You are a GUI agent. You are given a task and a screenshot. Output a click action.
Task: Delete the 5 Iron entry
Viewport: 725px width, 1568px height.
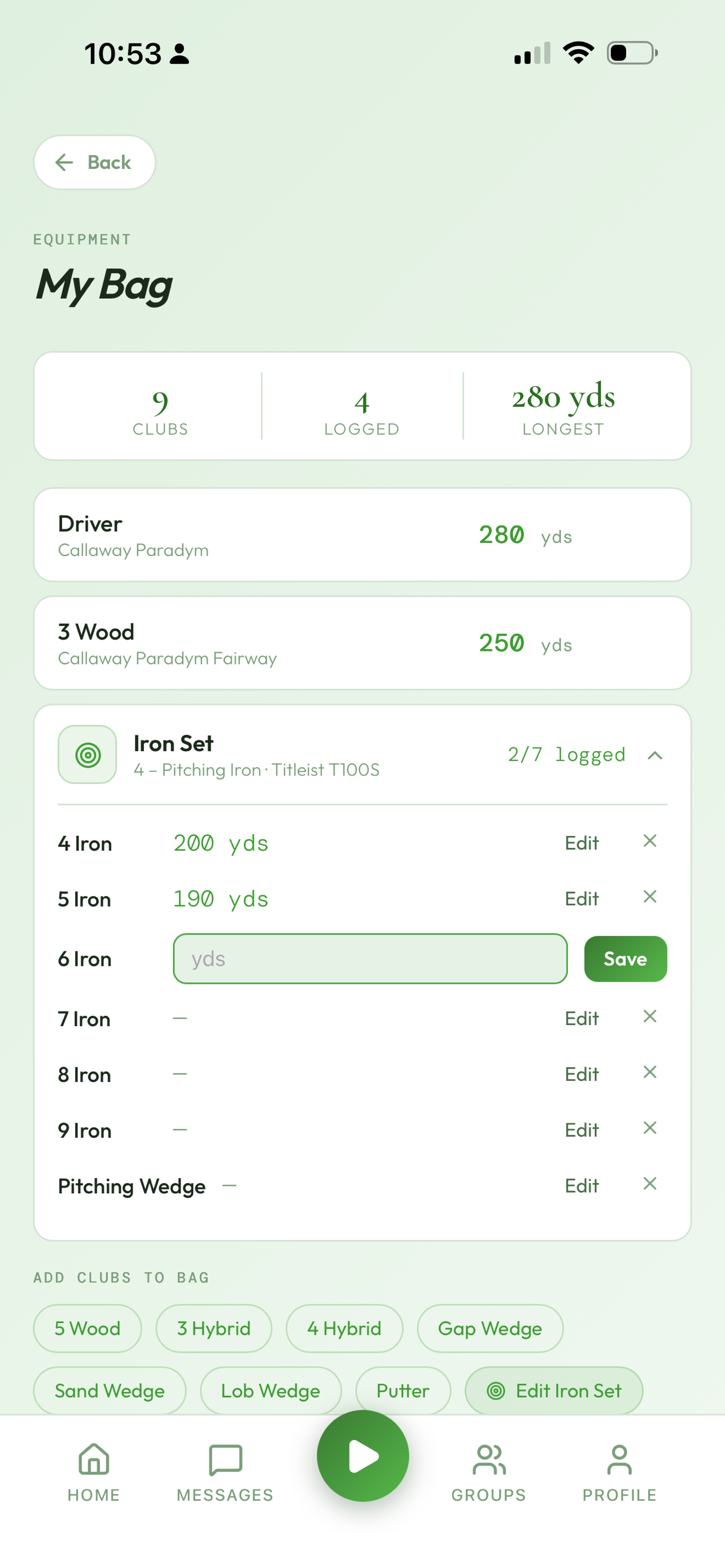(x=649, y=897)
